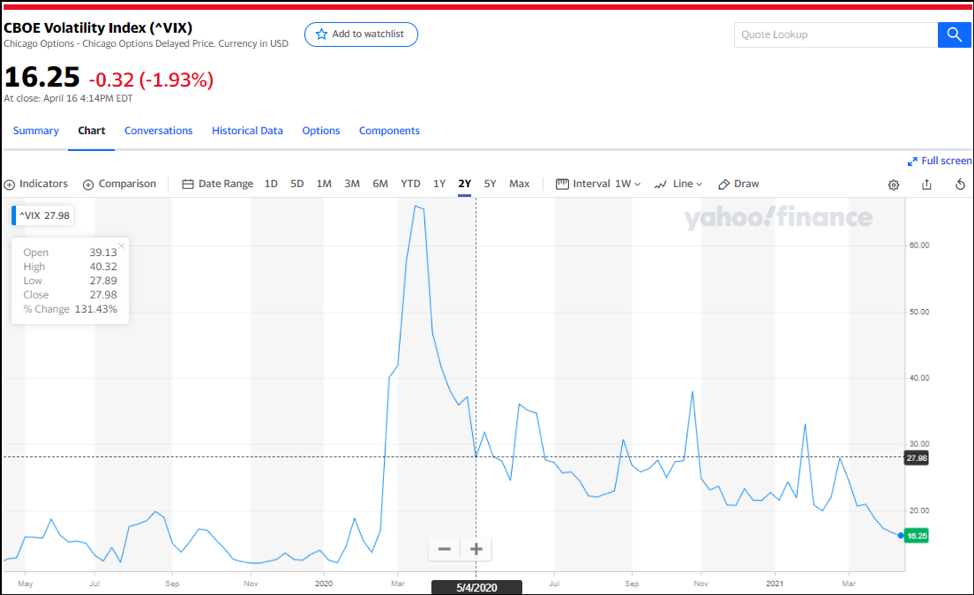
Task: Open the Indicators menu
Action: pos(36,184)
